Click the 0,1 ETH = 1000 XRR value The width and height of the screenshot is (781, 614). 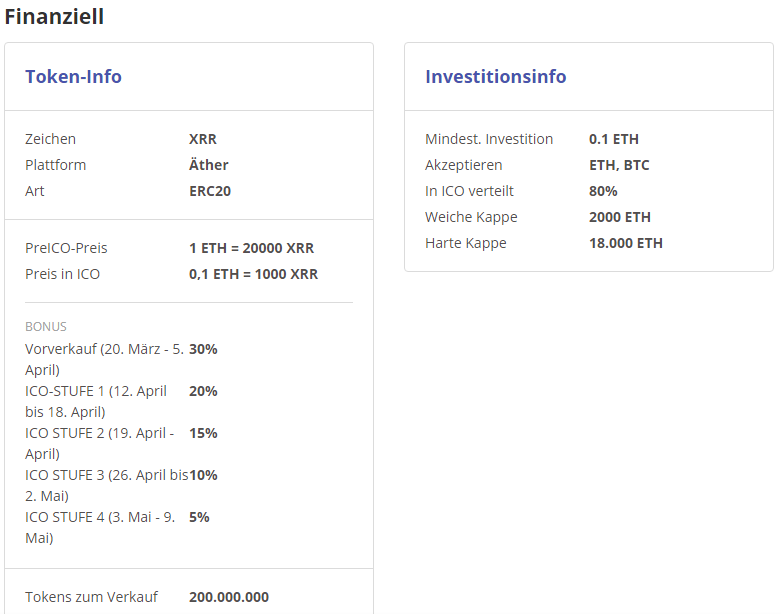tap(253, 274)
